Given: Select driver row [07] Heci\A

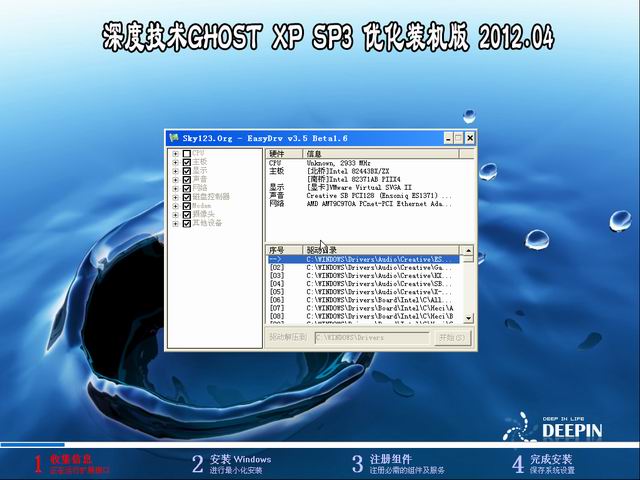Looking at the screenshot, I should 363,308.
